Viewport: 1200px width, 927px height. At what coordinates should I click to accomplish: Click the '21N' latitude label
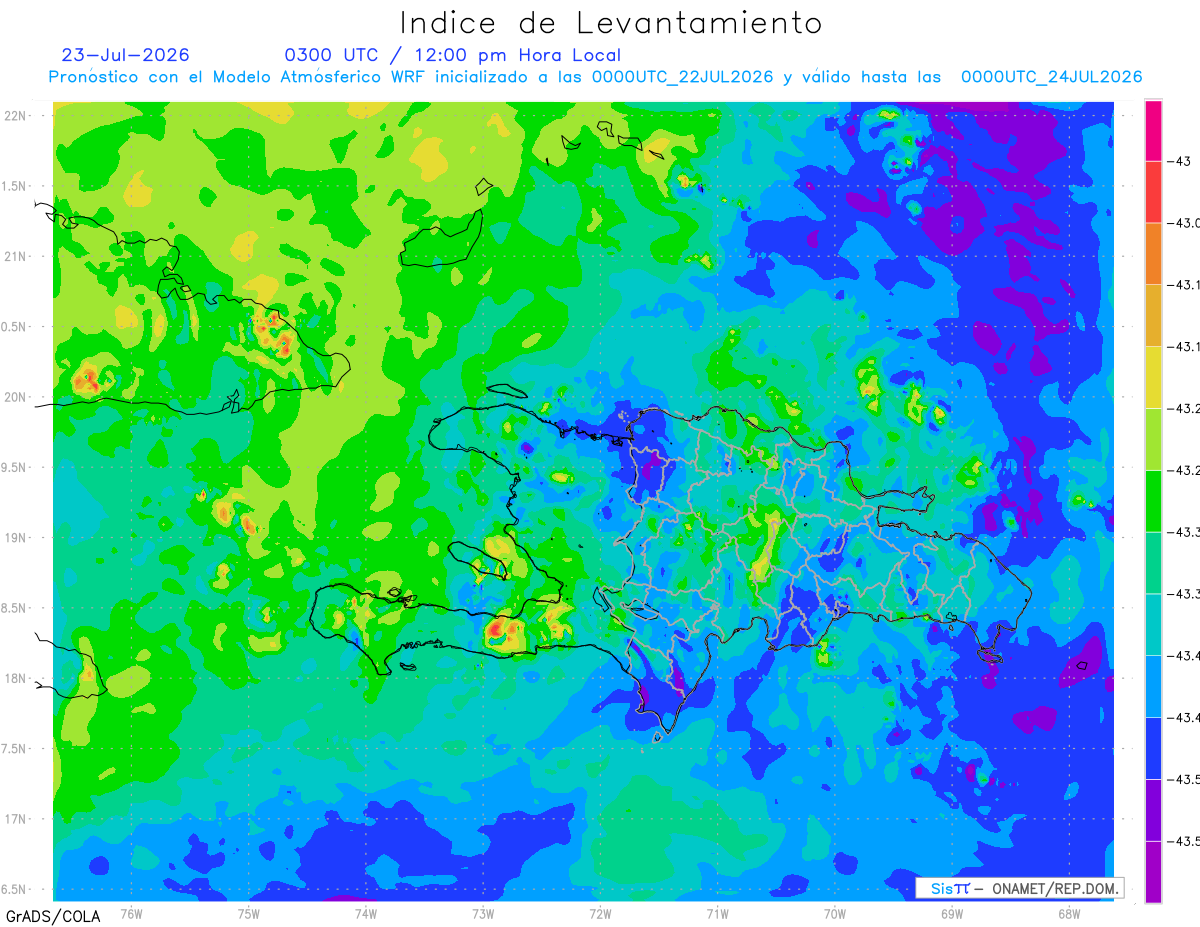[x=17, y=257]
